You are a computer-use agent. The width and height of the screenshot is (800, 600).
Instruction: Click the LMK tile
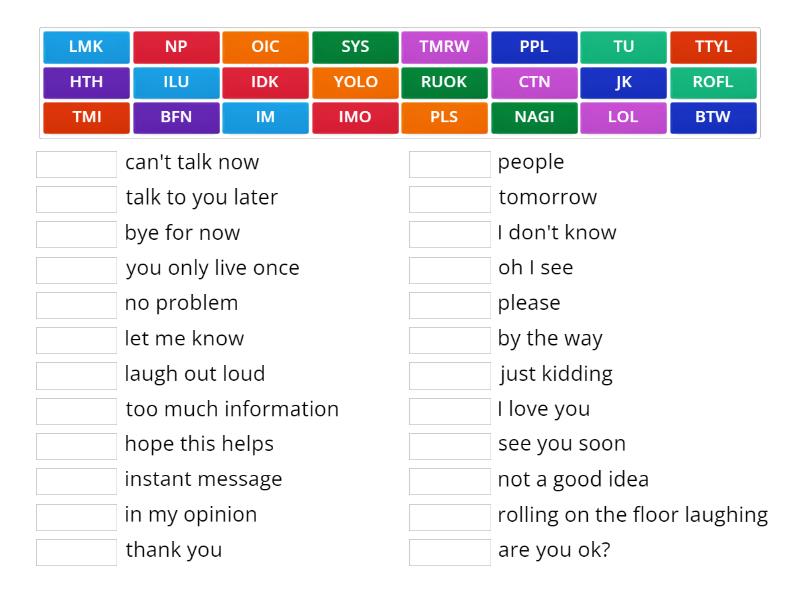[86, 46]
